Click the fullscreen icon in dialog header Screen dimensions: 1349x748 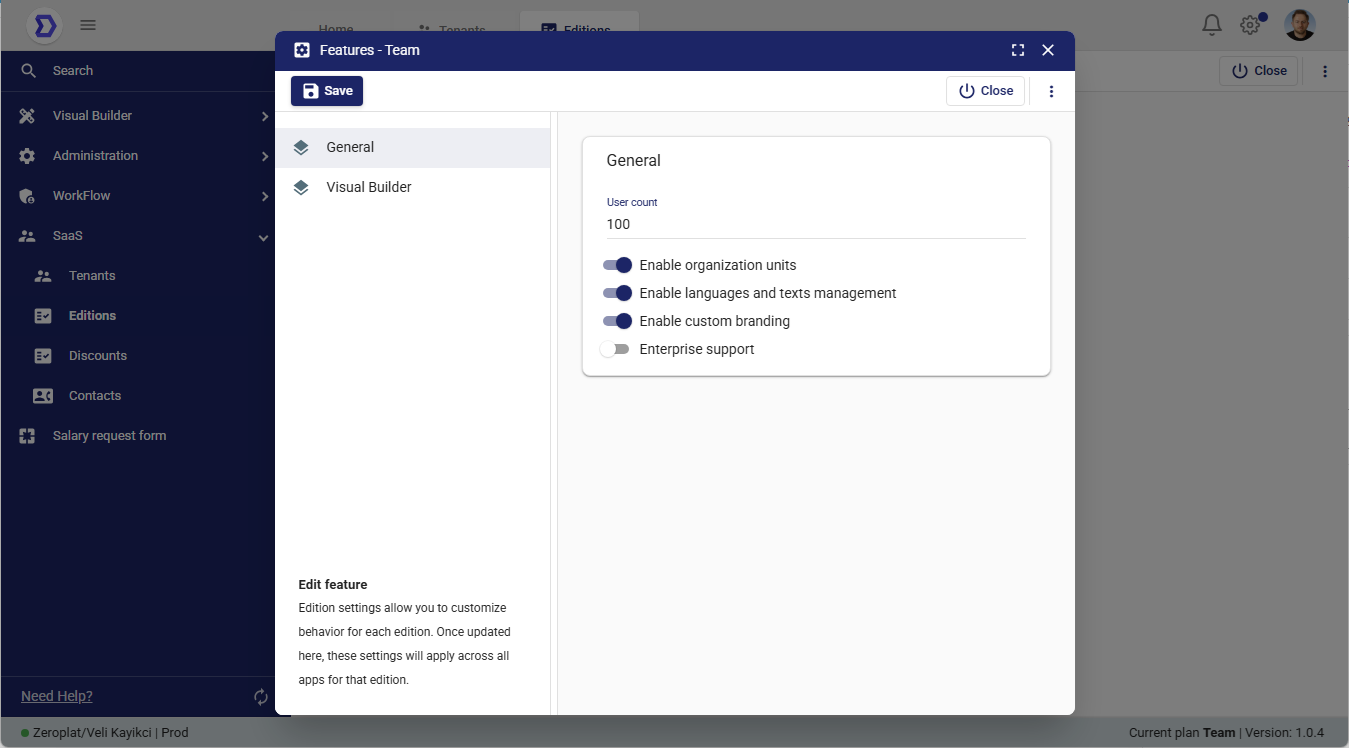pos(1018,50)
